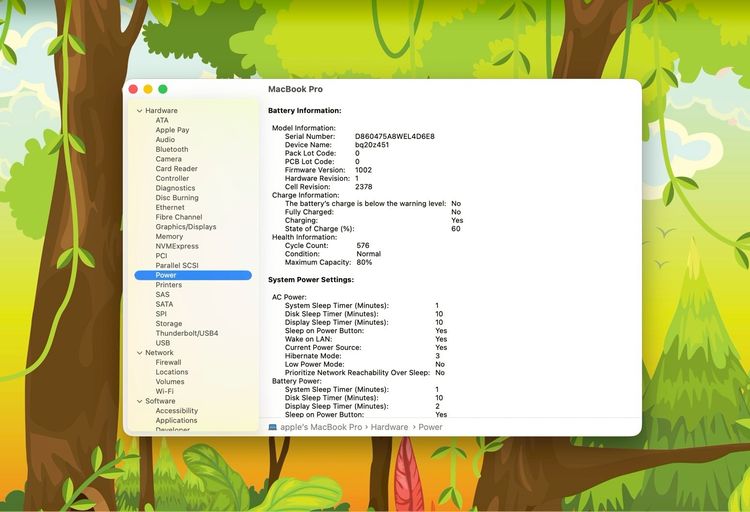Screen dimensions: 750x512
Task: Collapse the Network section chevron
Action: tap(139, 353)
